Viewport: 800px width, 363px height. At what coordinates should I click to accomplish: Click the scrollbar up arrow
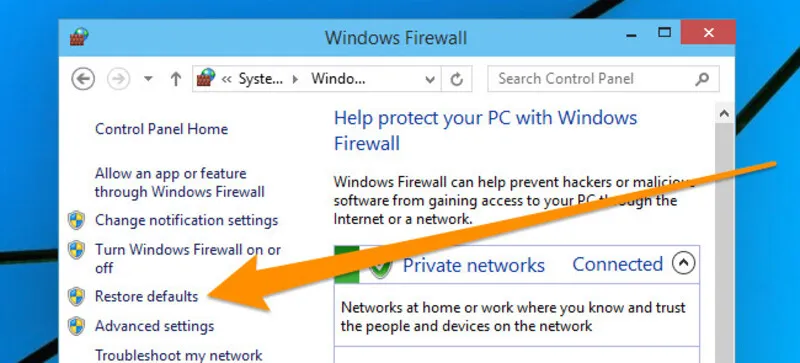point(724,113)
